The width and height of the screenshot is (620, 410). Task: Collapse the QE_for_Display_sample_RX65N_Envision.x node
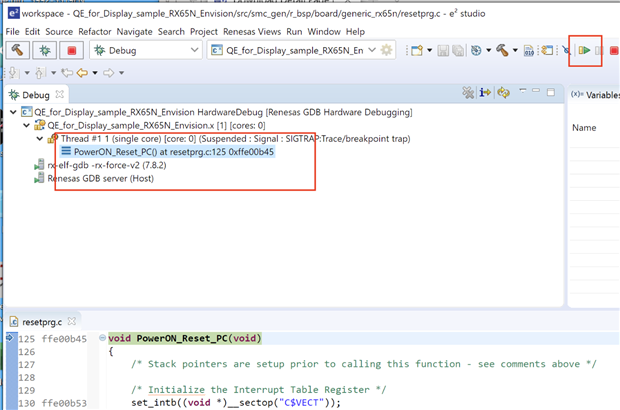(26, 126)
